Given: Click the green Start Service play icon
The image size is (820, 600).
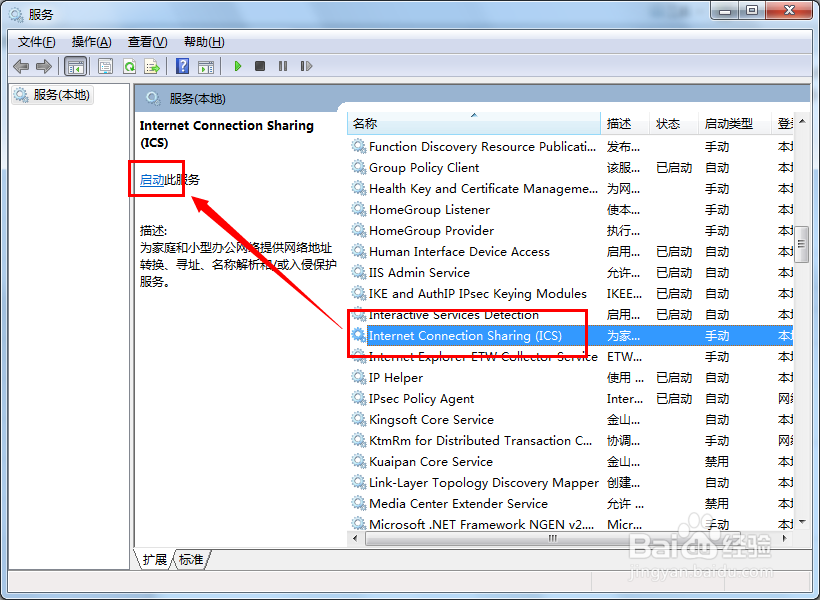Looking at the screenshot, I should click(238, 66).
